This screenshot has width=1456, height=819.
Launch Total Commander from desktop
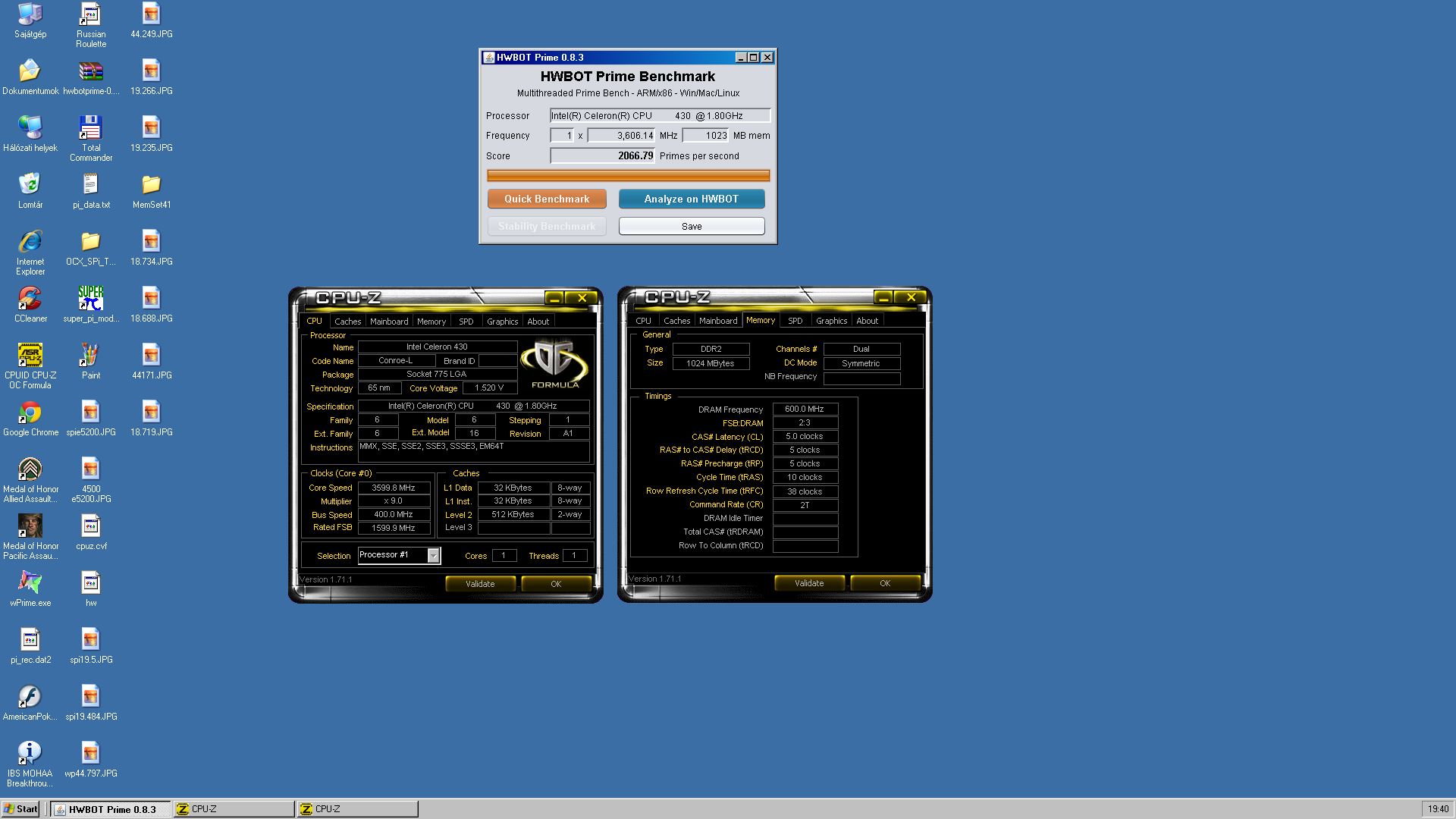[x=91, y=139]
